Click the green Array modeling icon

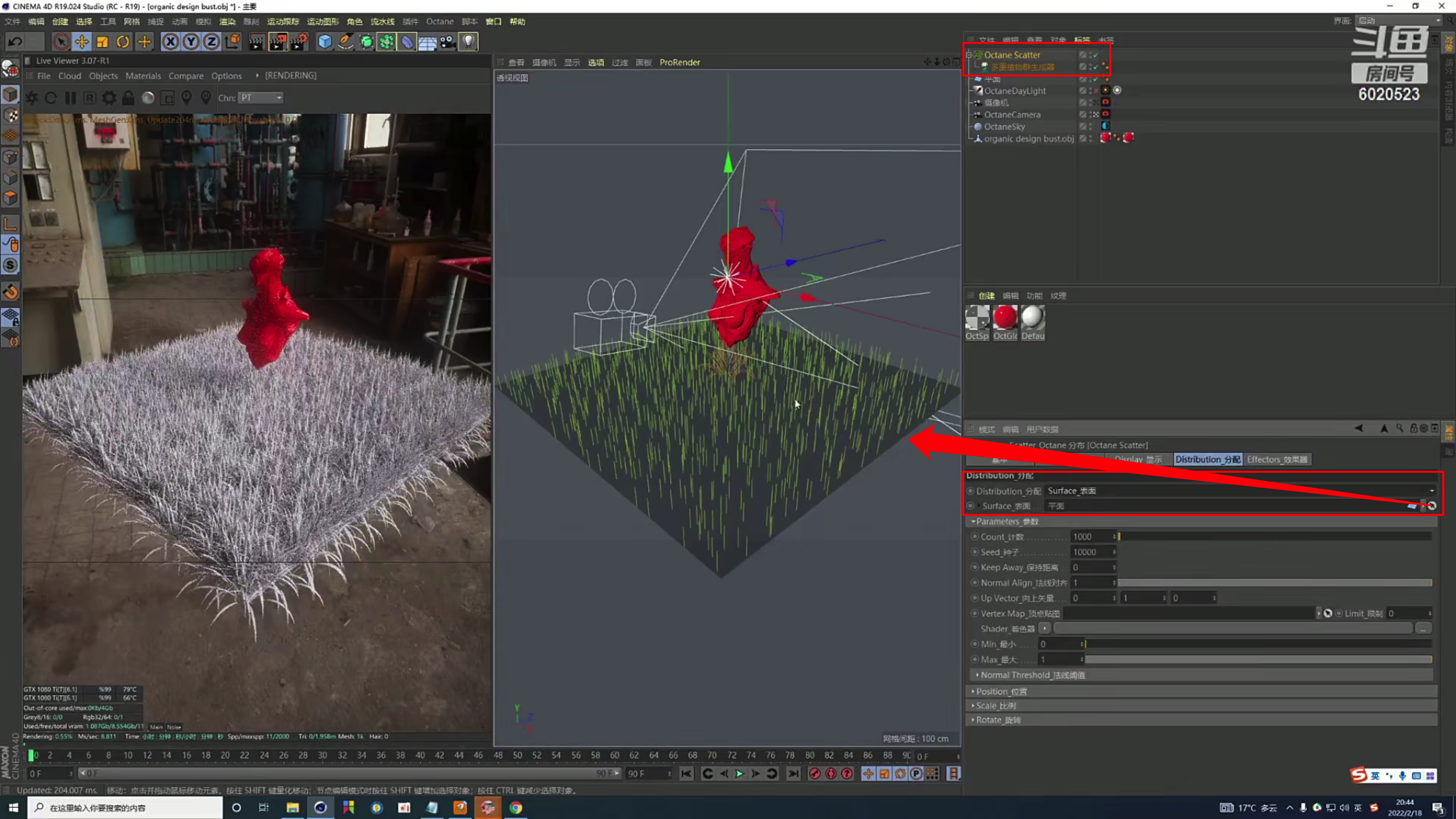tap(387, 42)
